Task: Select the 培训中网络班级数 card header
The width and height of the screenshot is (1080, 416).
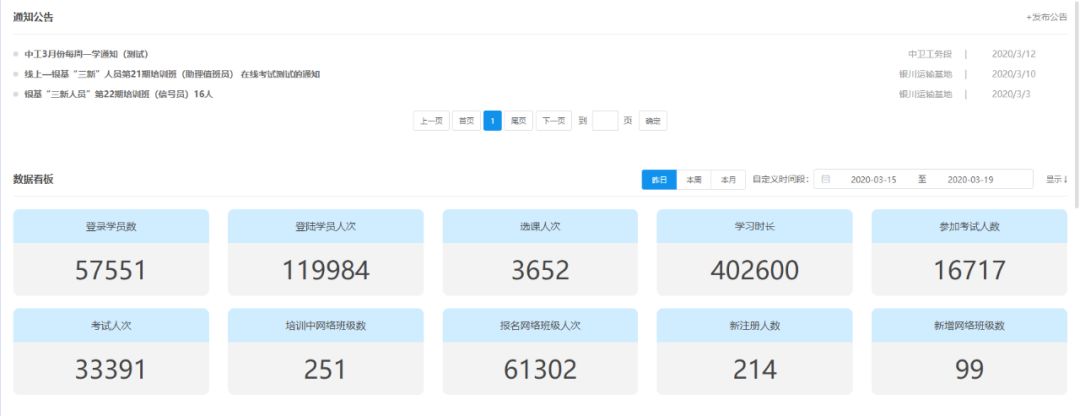Action: coord(326,325)
